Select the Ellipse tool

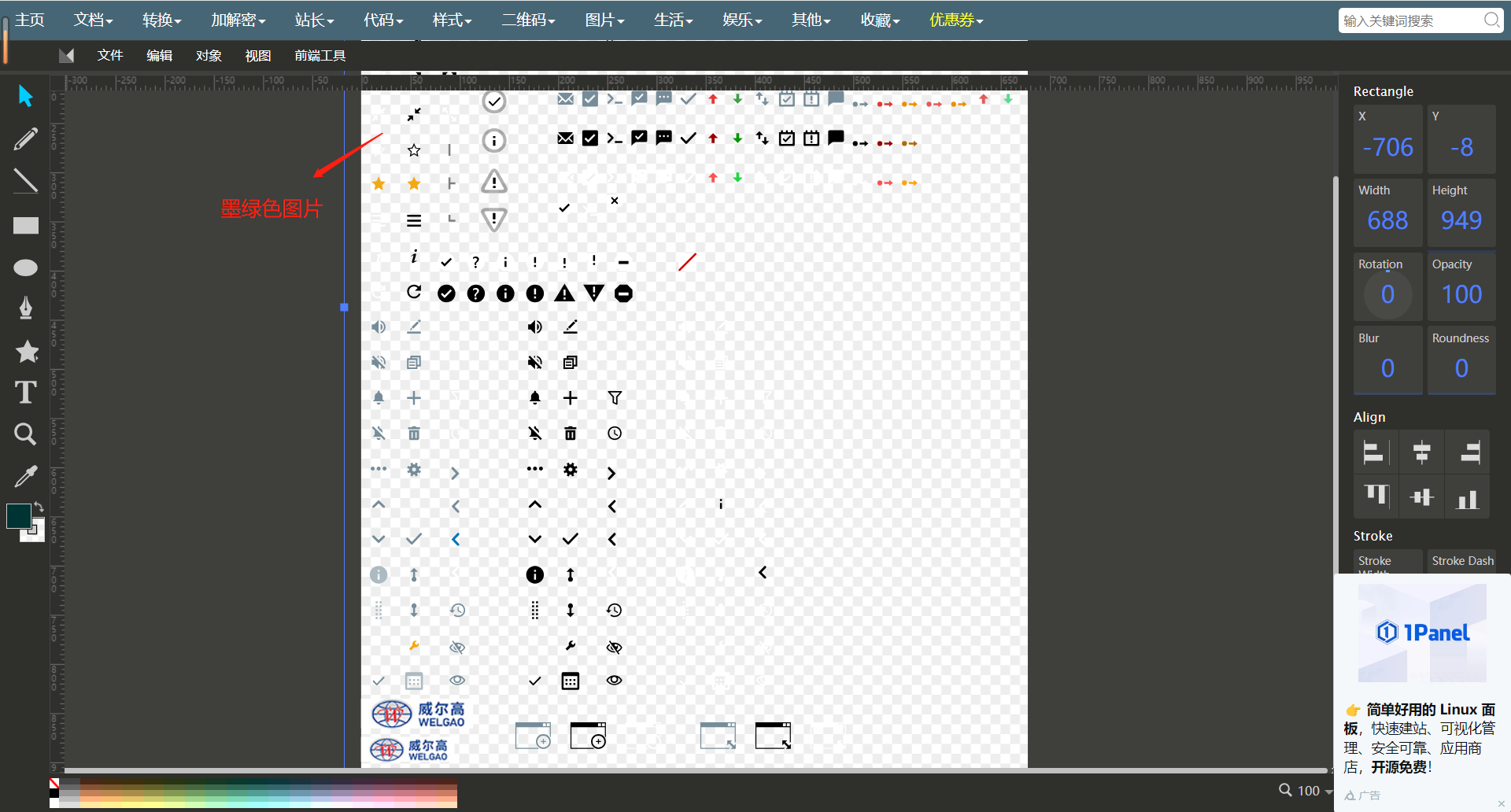coord(25,268)
